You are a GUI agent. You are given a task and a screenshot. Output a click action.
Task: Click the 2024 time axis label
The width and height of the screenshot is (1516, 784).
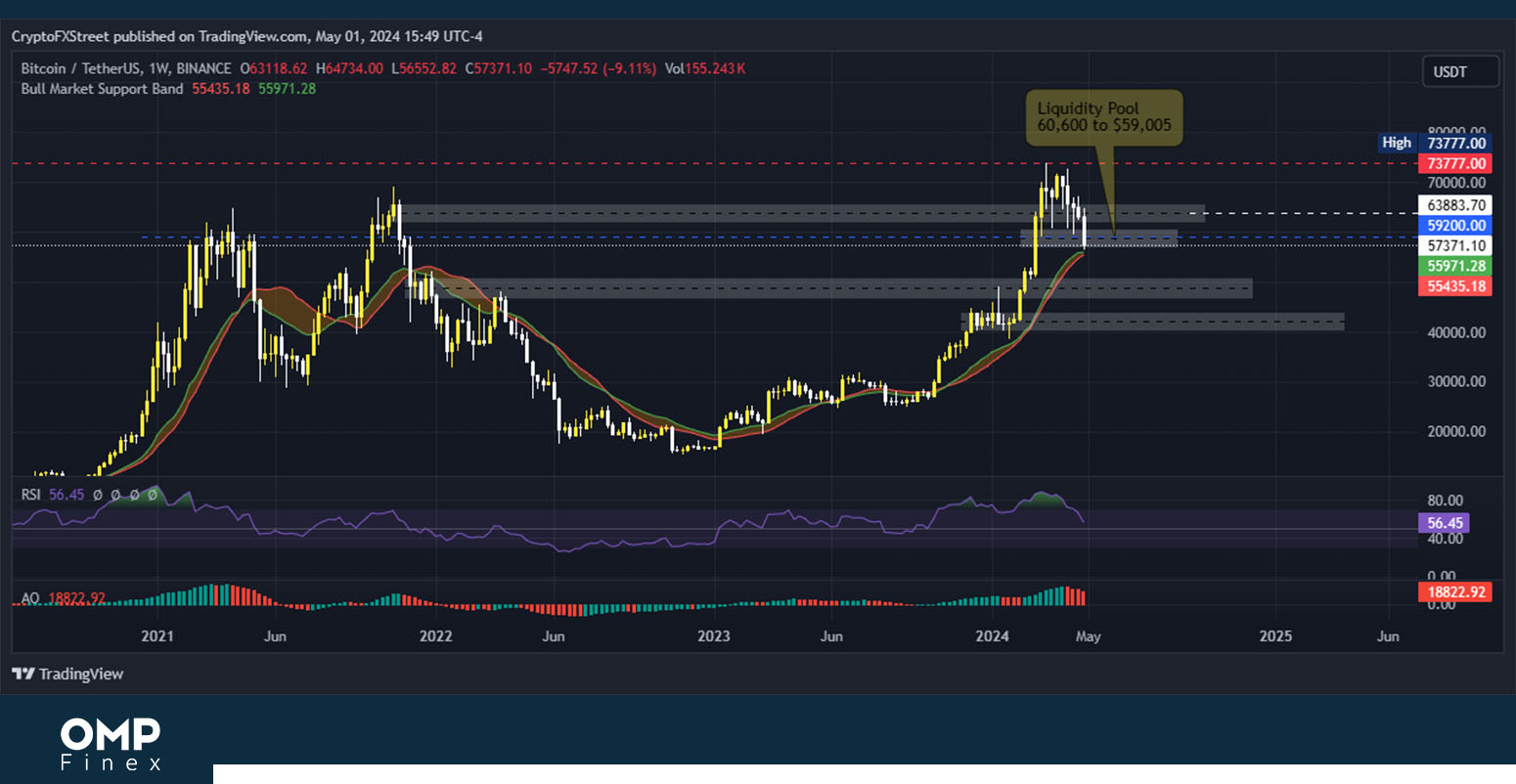tap(993, 636)
